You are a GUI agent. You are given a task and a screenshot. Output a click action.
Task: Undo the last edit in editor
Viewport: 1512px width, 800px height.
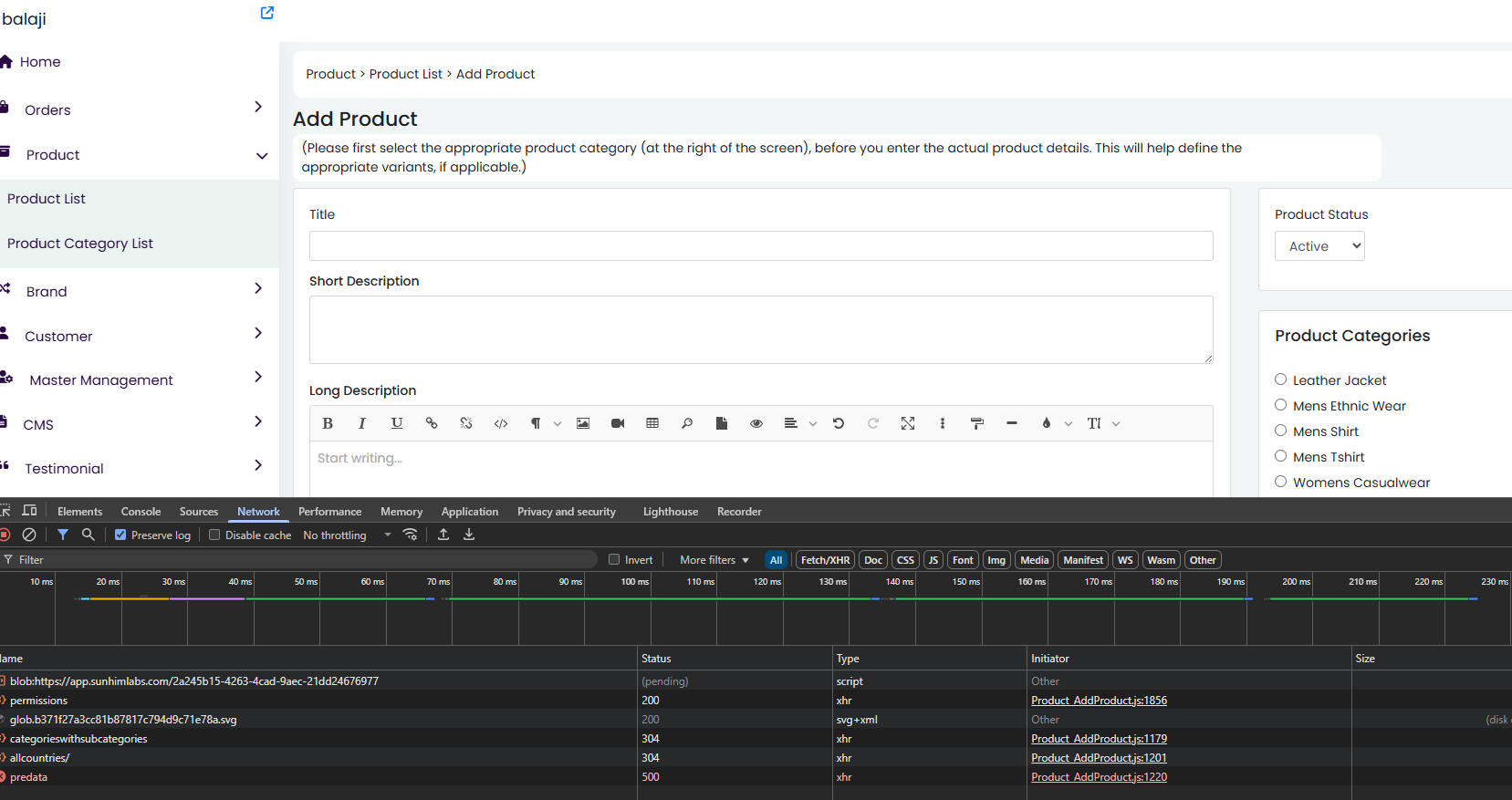click(x=839, y=423)
